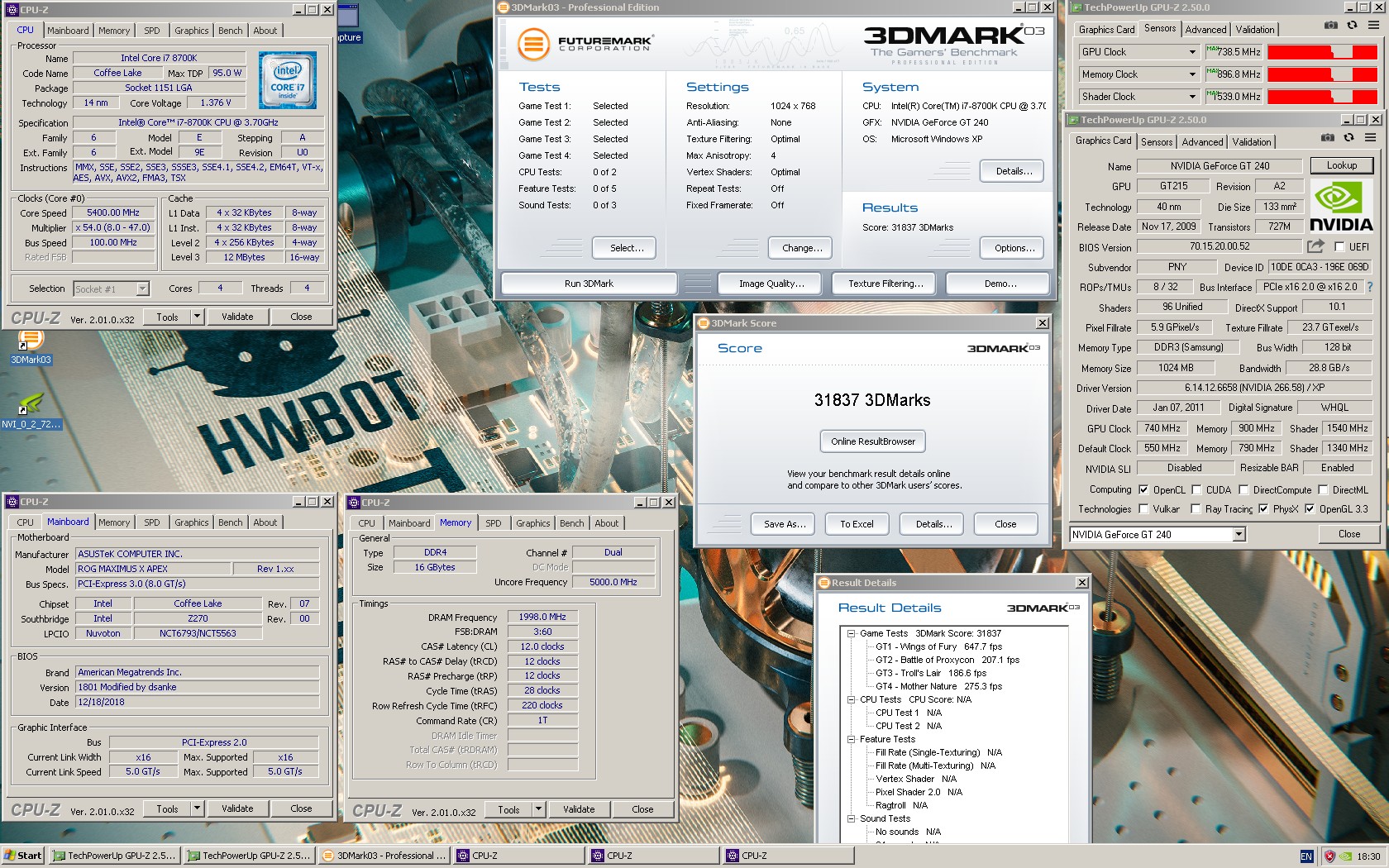Click the To Excel button
Viewport: 1389px width, 868px height.
pos(857,524)
